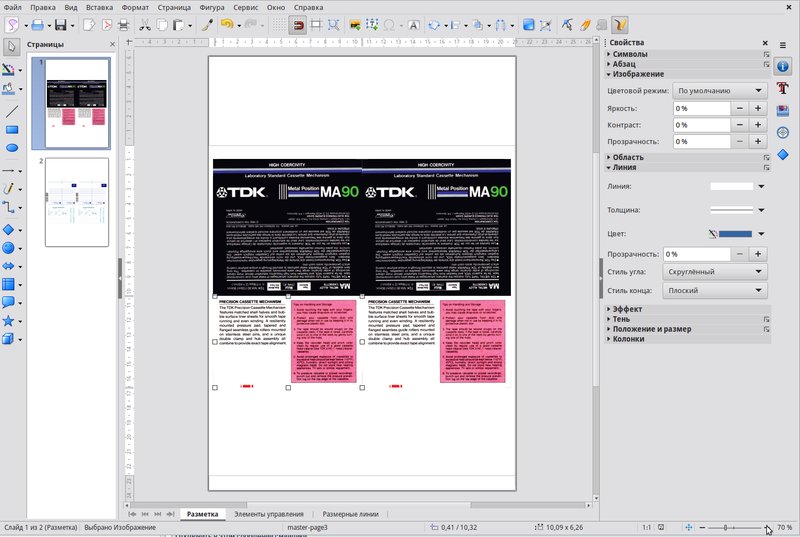Image resolution: width=800 pixels, height=537 pixels.
Task: Toggle Snap to Grid magnet button
Action: point(299,24)
